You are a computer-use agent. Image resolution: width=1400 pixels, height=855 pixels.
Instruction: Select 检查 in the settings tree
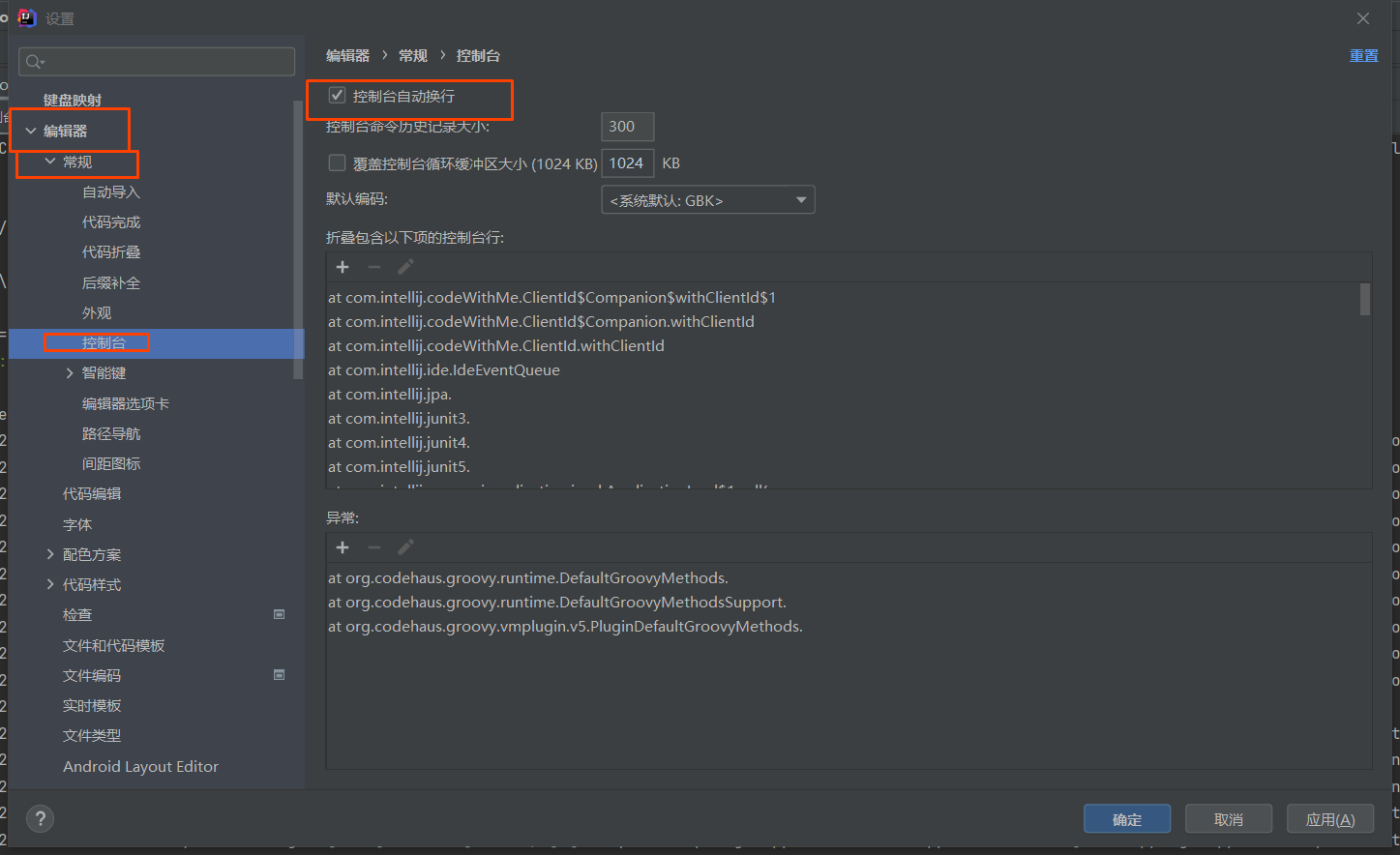[x=77, y=614]
